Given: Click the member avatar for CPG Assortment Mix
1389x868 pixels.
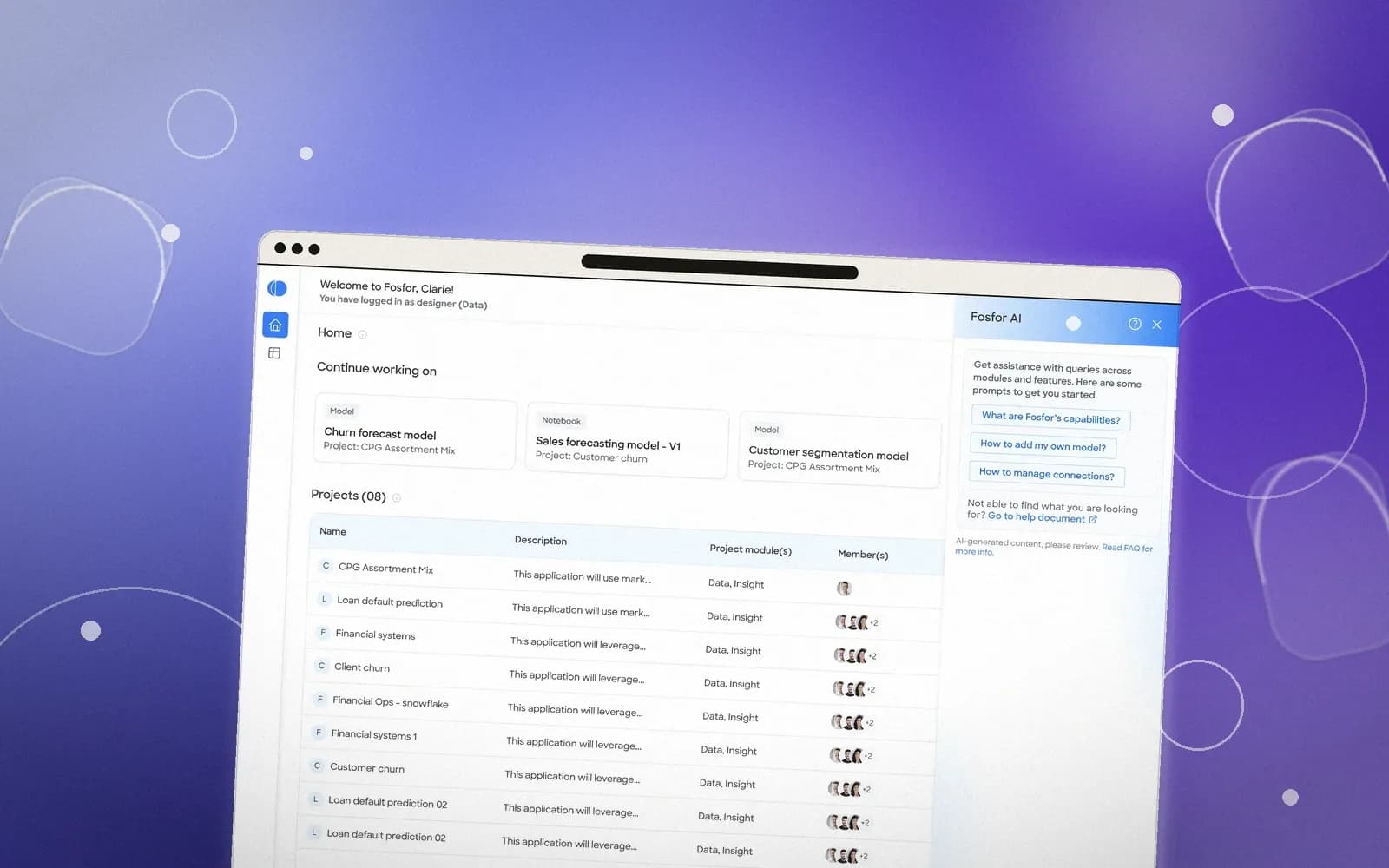Looking at the screenshot, I should point(844,589).
